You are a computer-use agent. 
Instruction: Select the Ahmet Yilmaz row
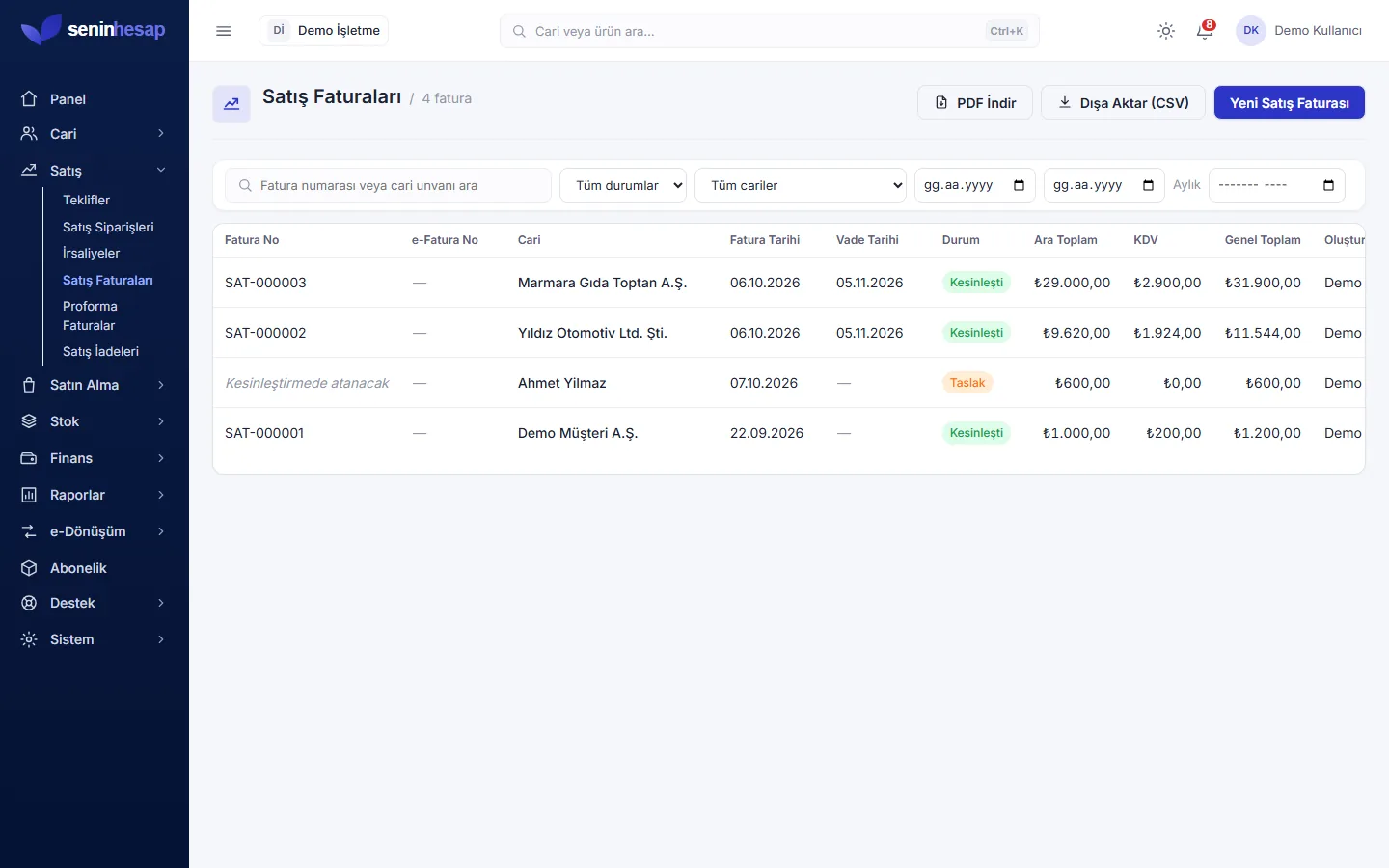tap(789, 383)
